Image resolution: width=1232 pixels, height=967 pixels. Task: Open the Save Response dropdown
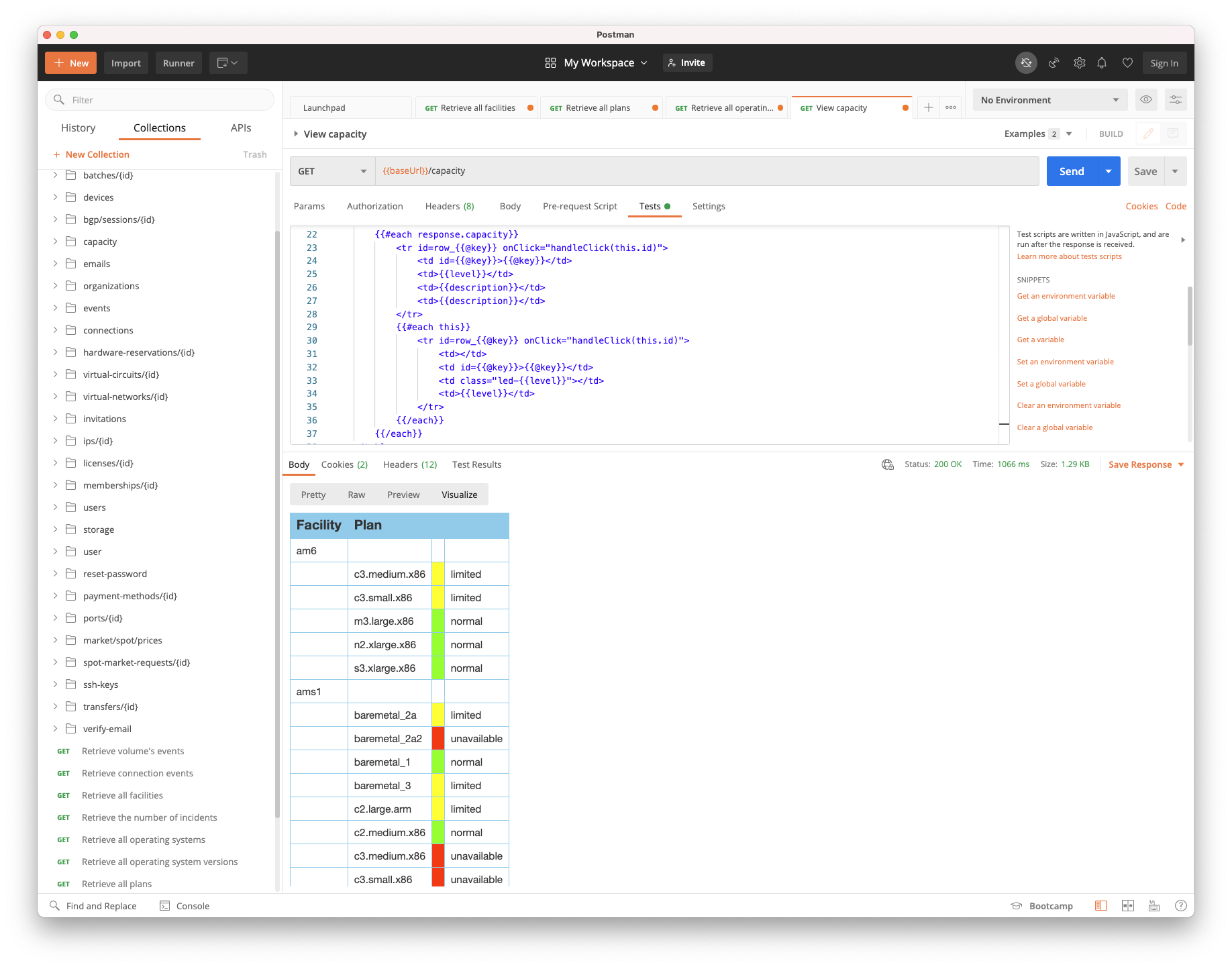[x=1146, y=464]
